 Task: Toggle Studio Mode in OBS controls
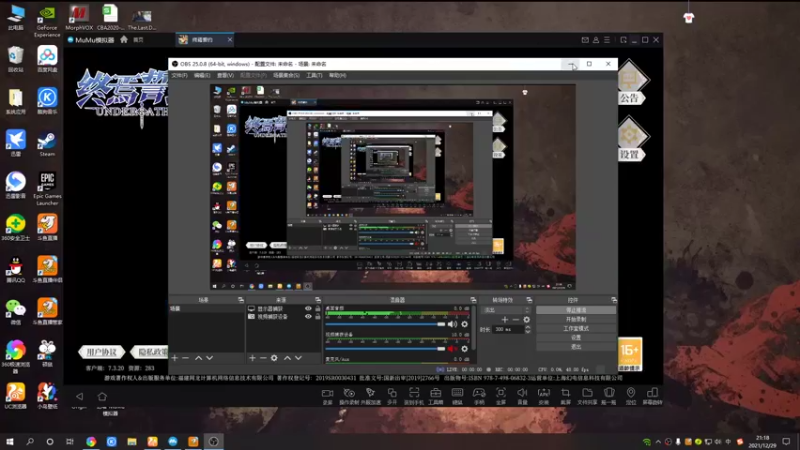576,329
